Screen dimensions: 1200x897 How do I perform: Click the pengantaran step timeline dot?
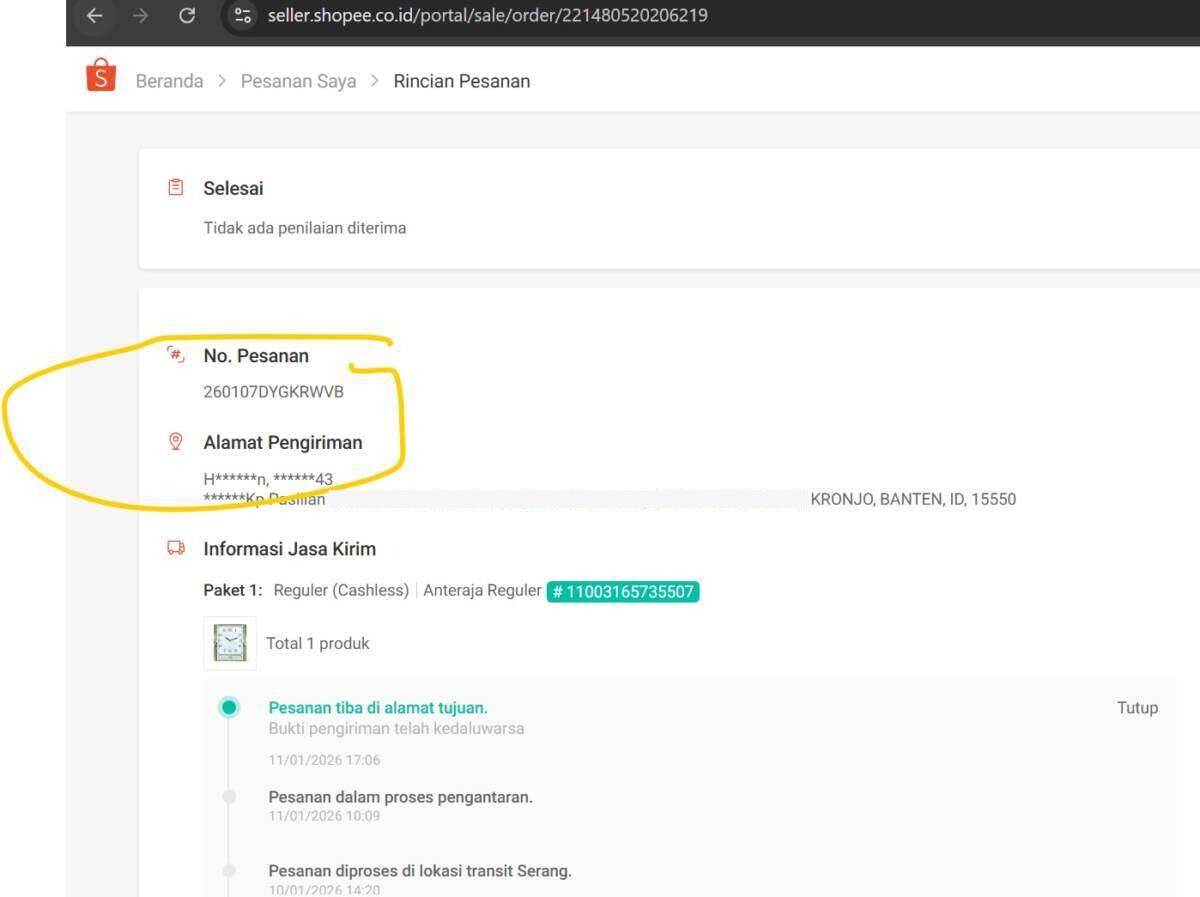pyautogui.click(x=230, y=797)
